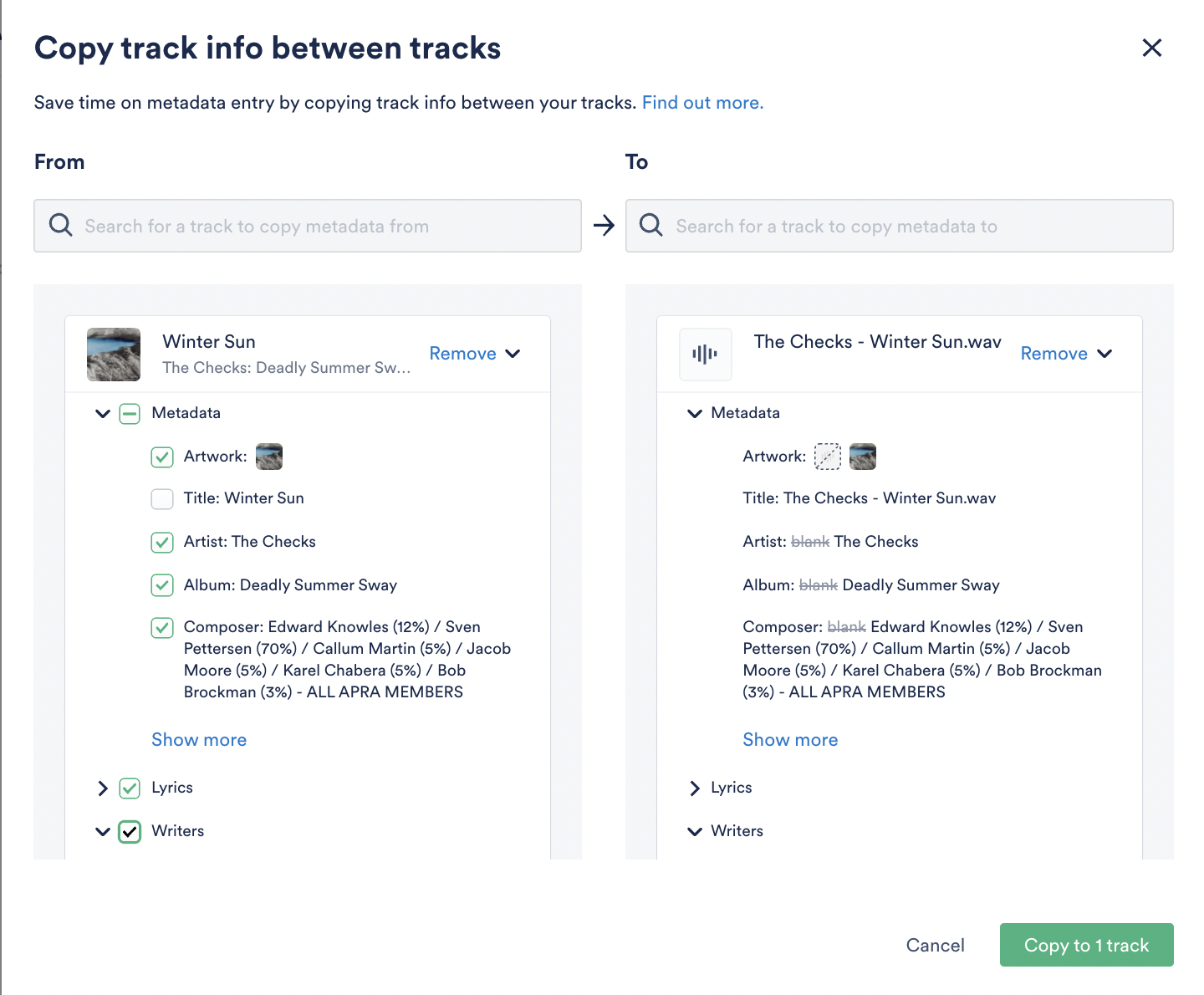The height and width of the screenshot is (995, 1204).
Task: Click the search magnifier in the To field
Action: point(650,226)
